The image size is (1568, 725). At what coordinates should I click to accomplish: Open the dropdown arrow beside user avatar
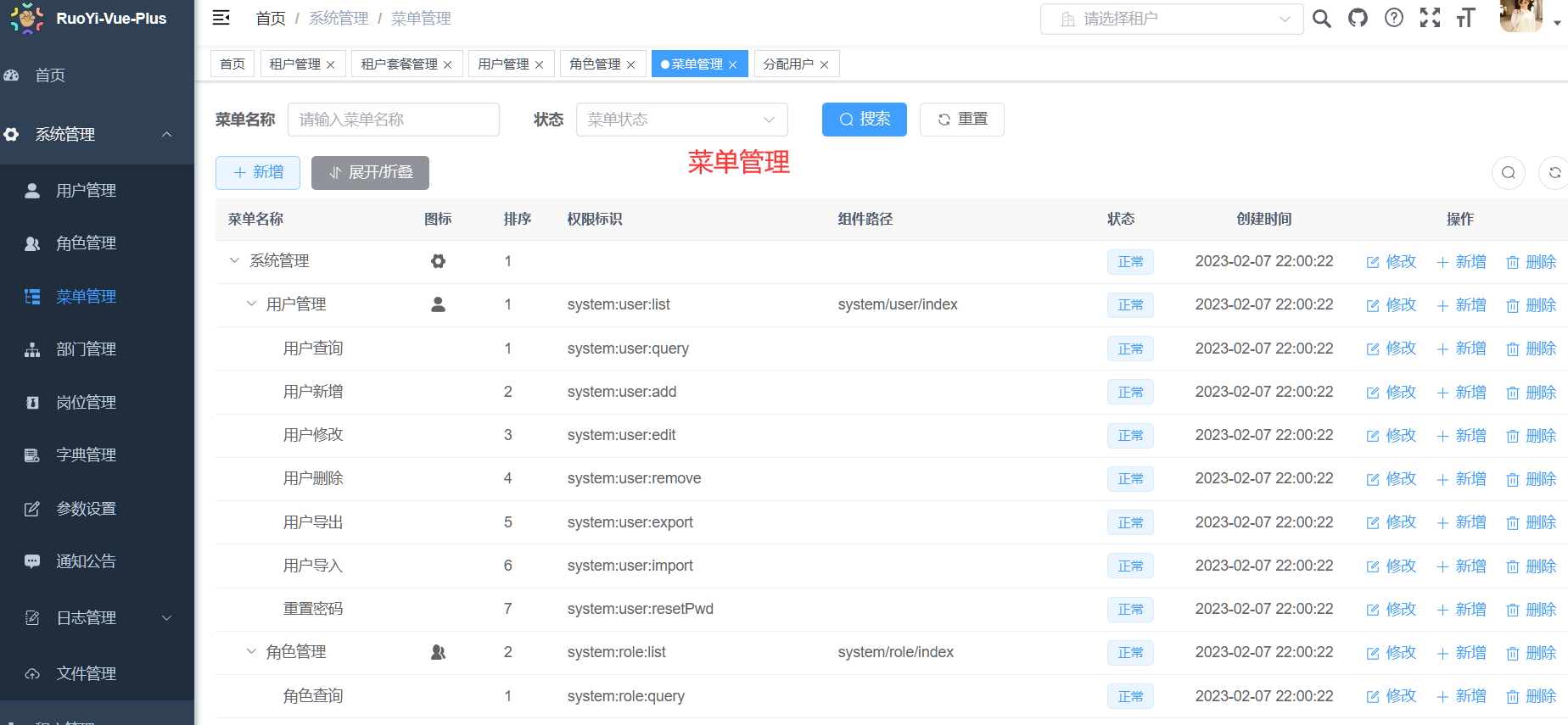1557,23
